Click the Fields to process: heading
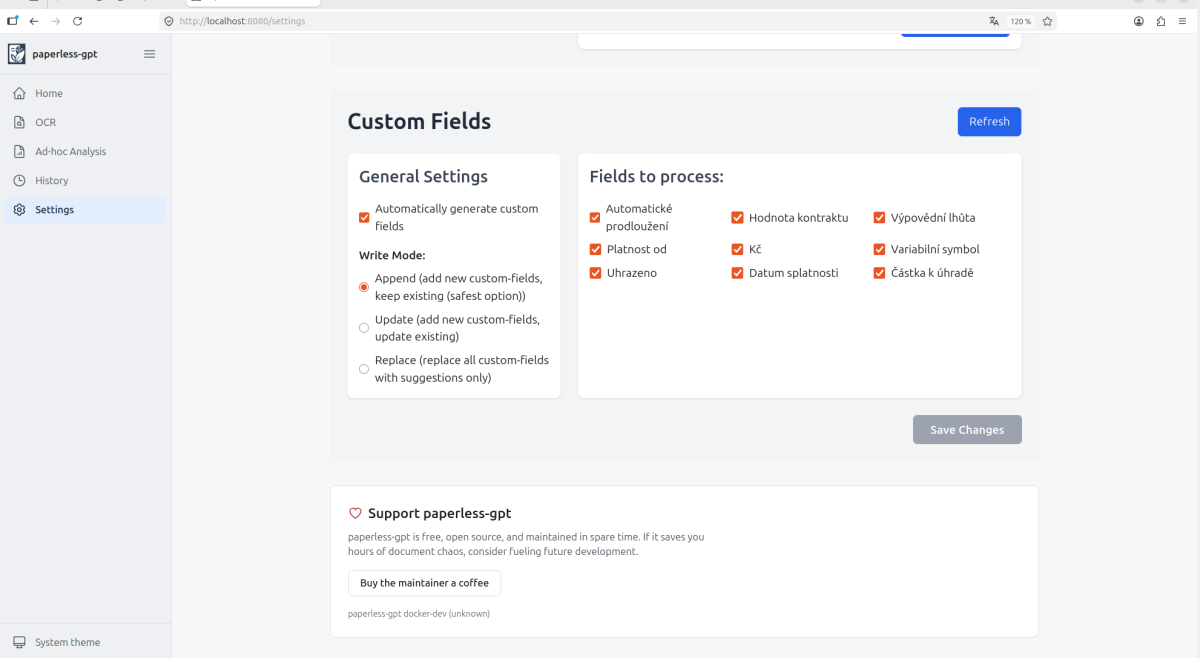The height and width of the screenshot is (658, 1200). coord(656,177)
